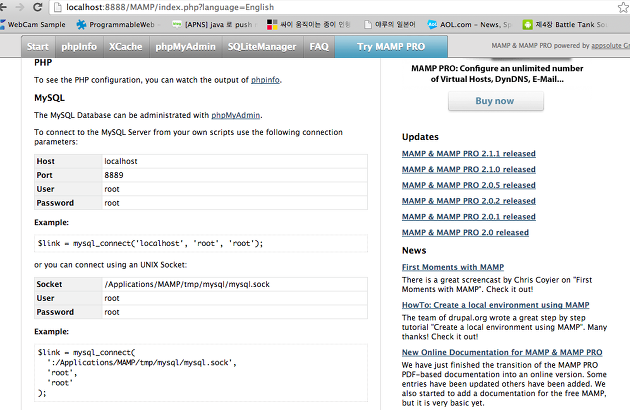Open MAMP & MAMP PRO 2.1.1 released
Viewport: 630px width, 410px height.
(468, 154)
